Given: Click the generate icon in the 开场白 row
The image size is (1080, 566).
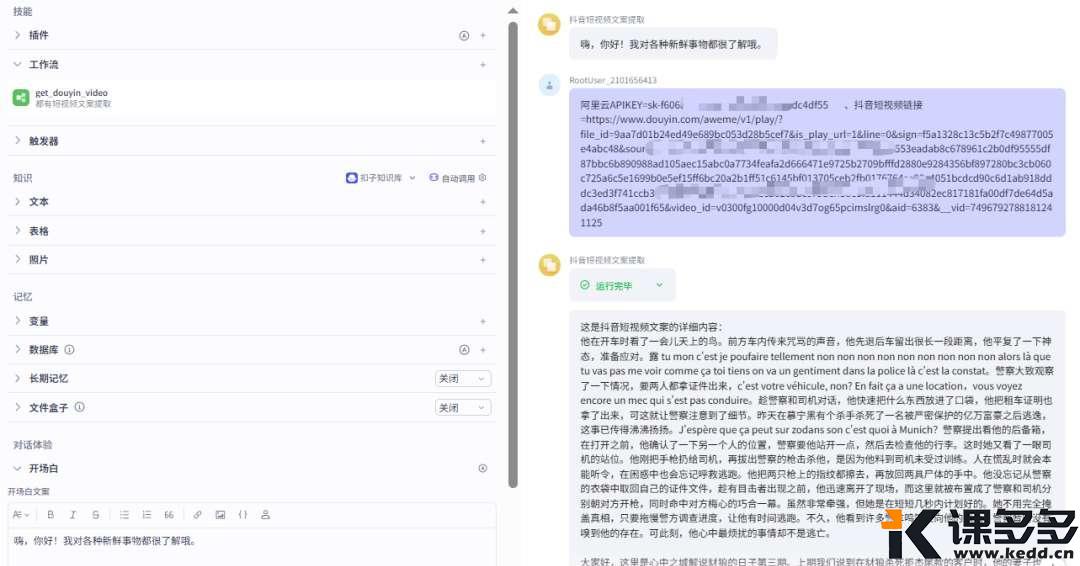Looking at the screenshot, I should click(x=483, y=468).
